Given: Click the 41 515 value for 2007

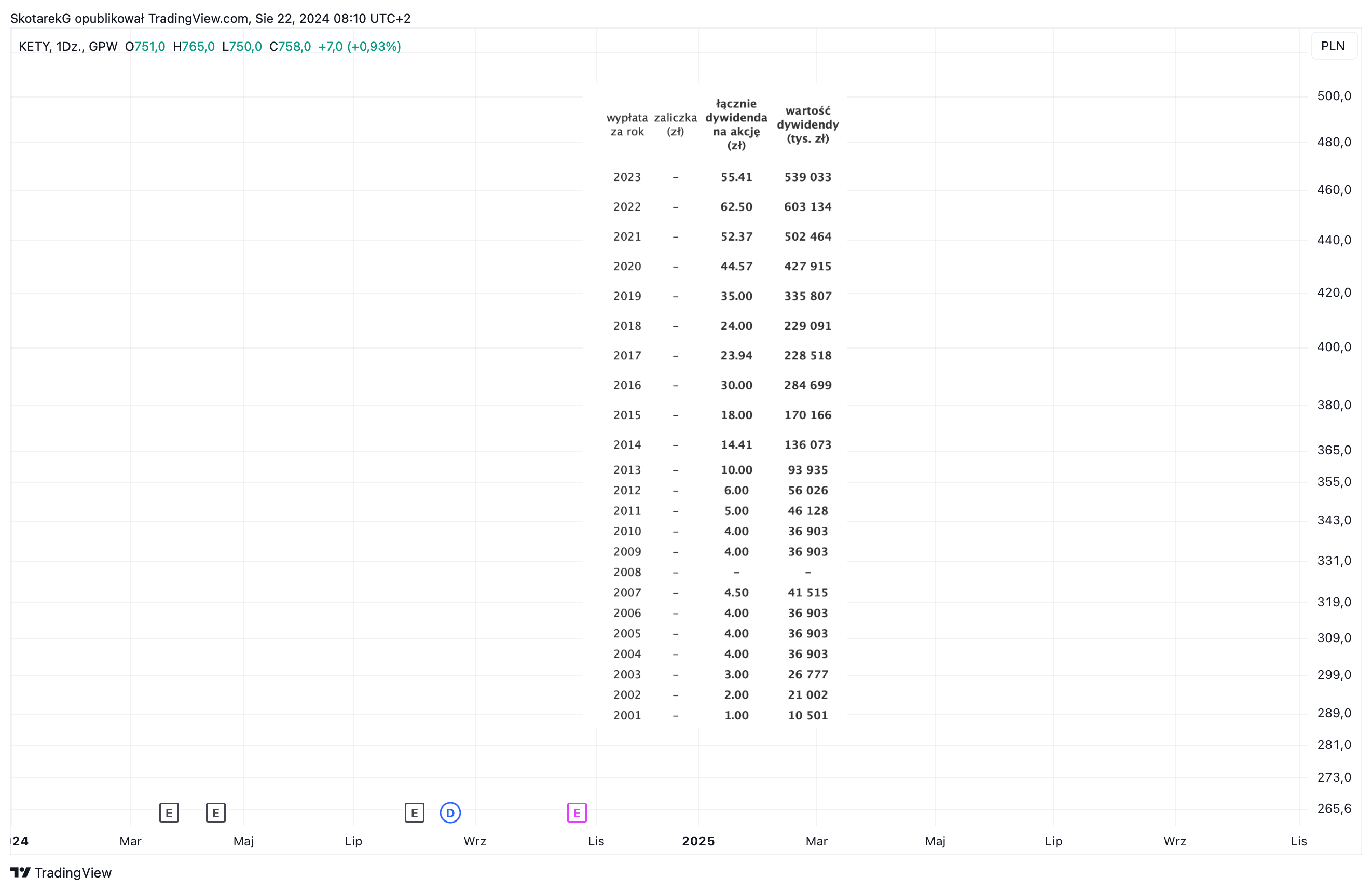Looking at the screenshot, I should click(807, 592).
